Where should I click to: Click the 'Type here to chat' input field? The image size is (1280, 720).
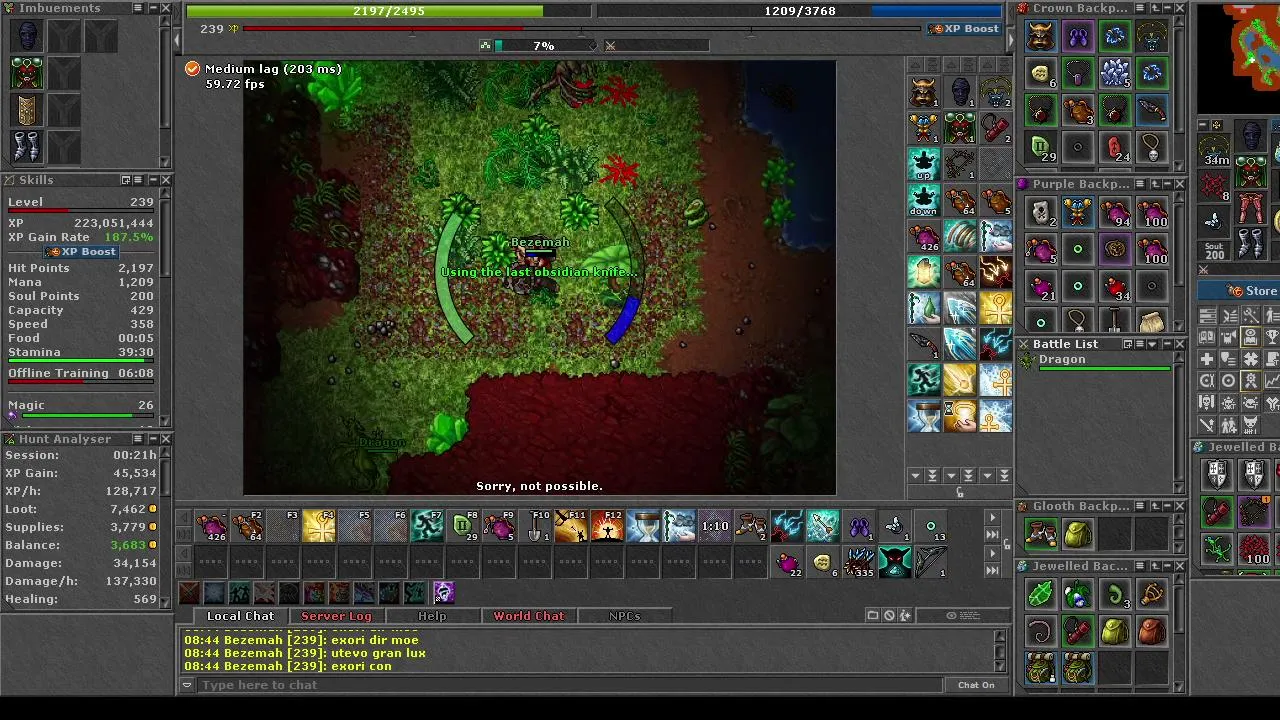click(x=570, y=685)
